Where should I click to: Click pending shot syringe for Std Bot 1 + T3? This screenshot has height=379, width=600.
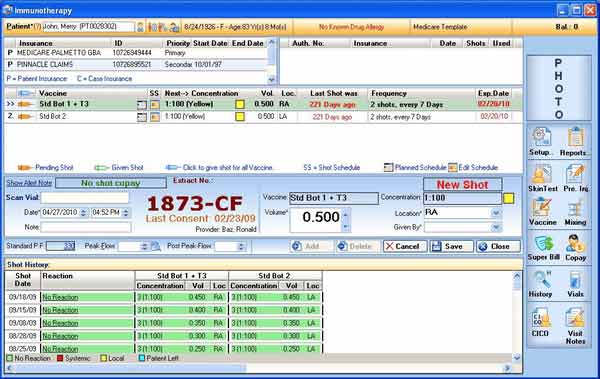tap(25, 104)
